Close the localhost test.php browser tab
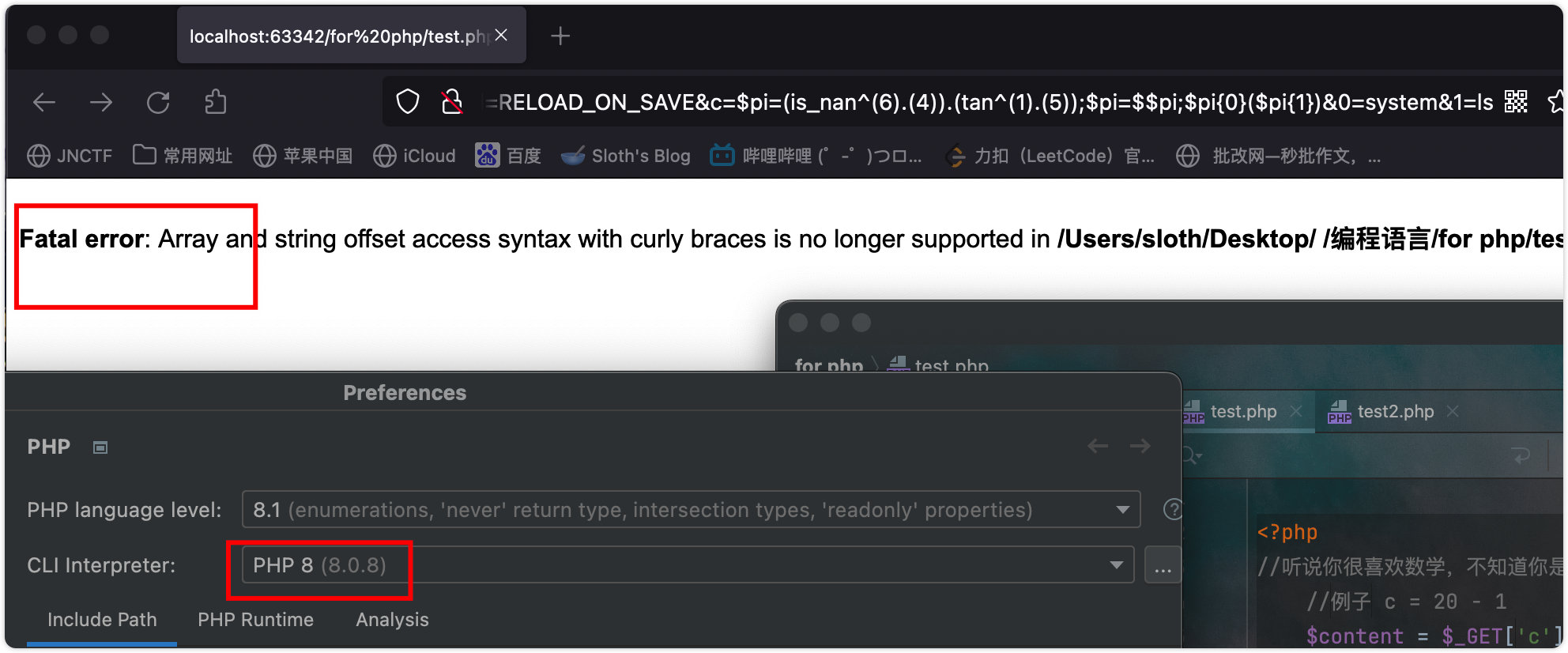This screenshot has width=1568, height=653. click(x=501, y=36)
